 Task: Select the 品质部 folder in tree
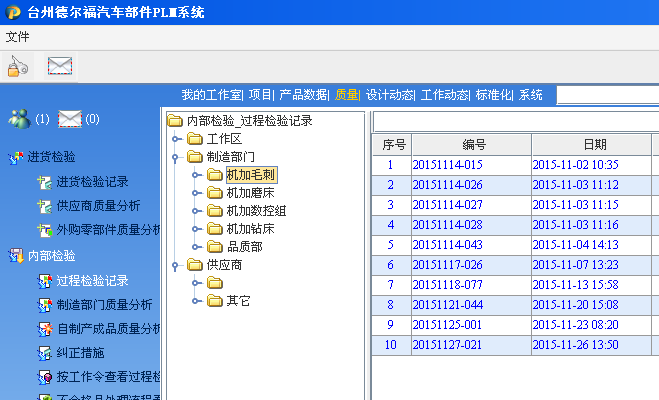pos(245,247)
